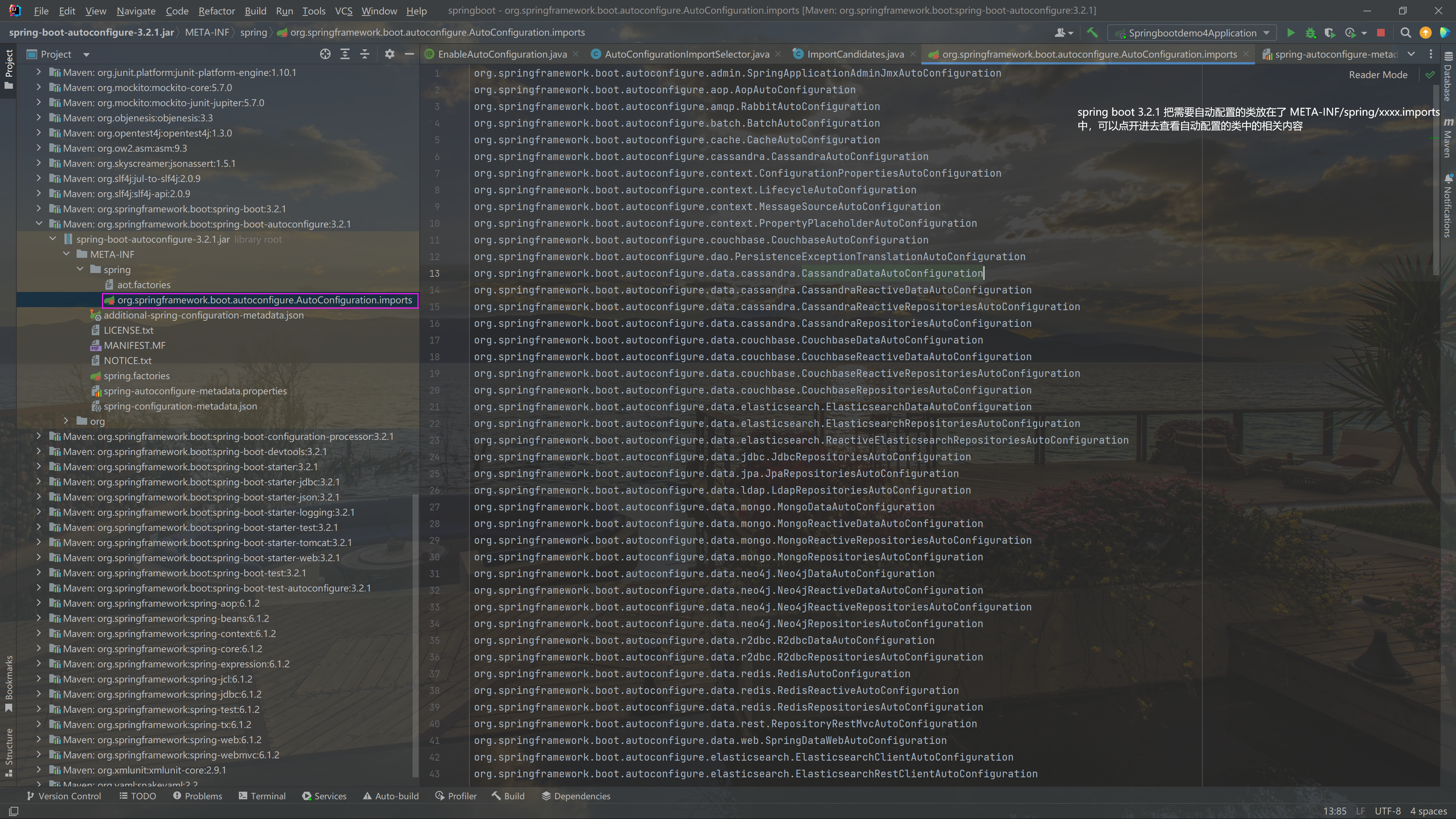
Task: Open TODO tool window
Action: click(137, 796)
